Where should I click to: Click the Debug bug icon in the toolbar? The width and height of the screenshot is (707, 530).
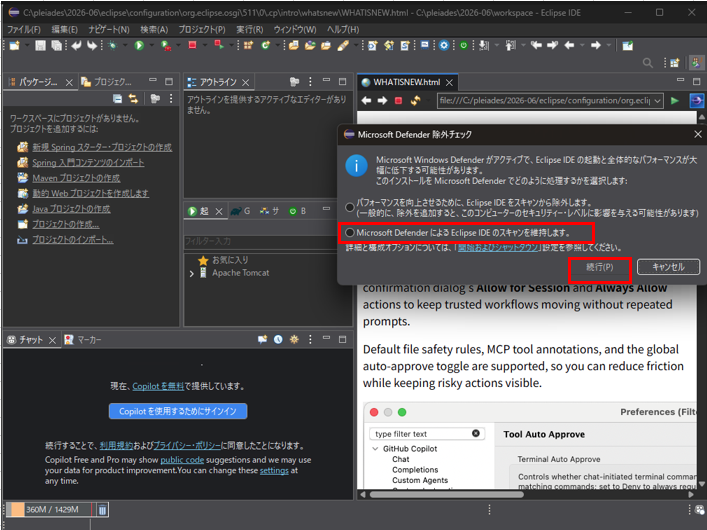click(x=113, y=46)
